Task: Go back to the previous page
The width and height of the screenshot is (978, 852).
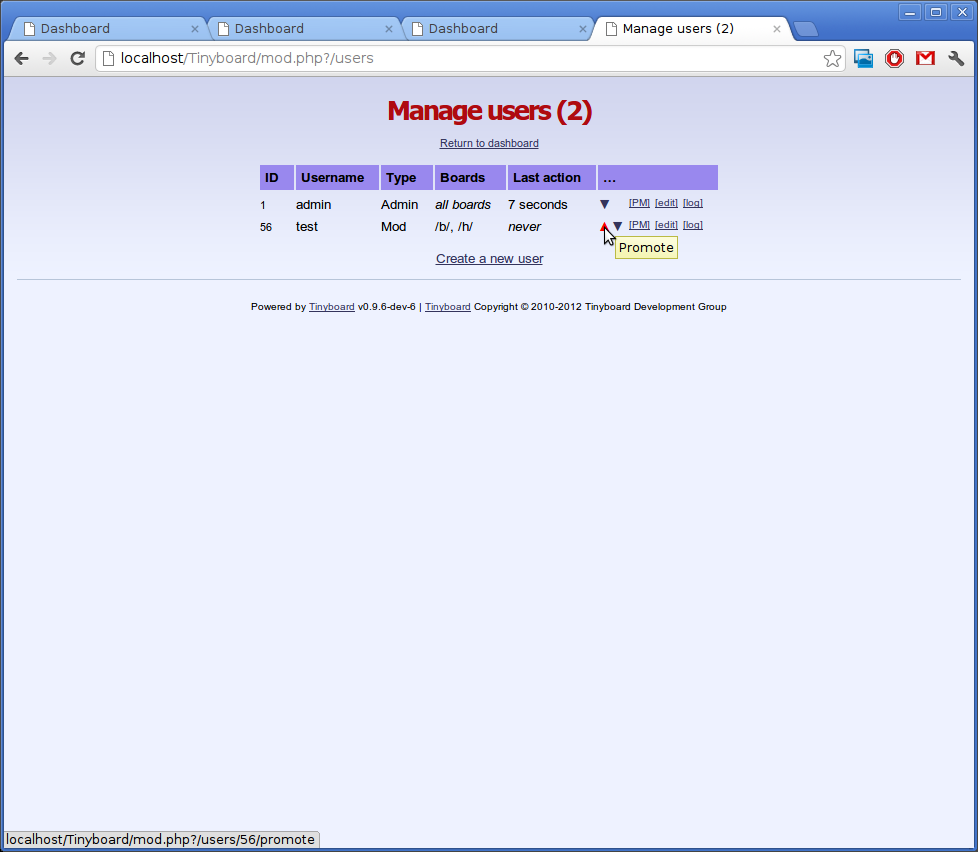Action: coord(22,59)
